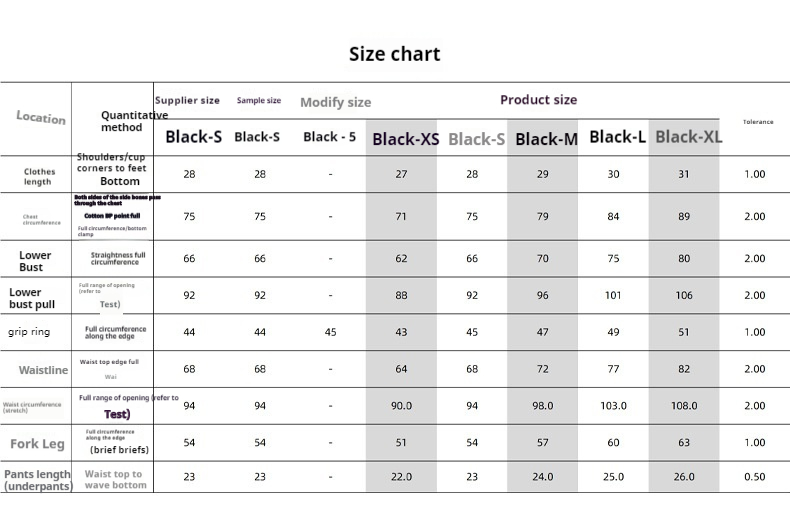790x520 pixels.
Task: Click the Black-XL column header
Action: pyautogui.click(x=688, y=137)
